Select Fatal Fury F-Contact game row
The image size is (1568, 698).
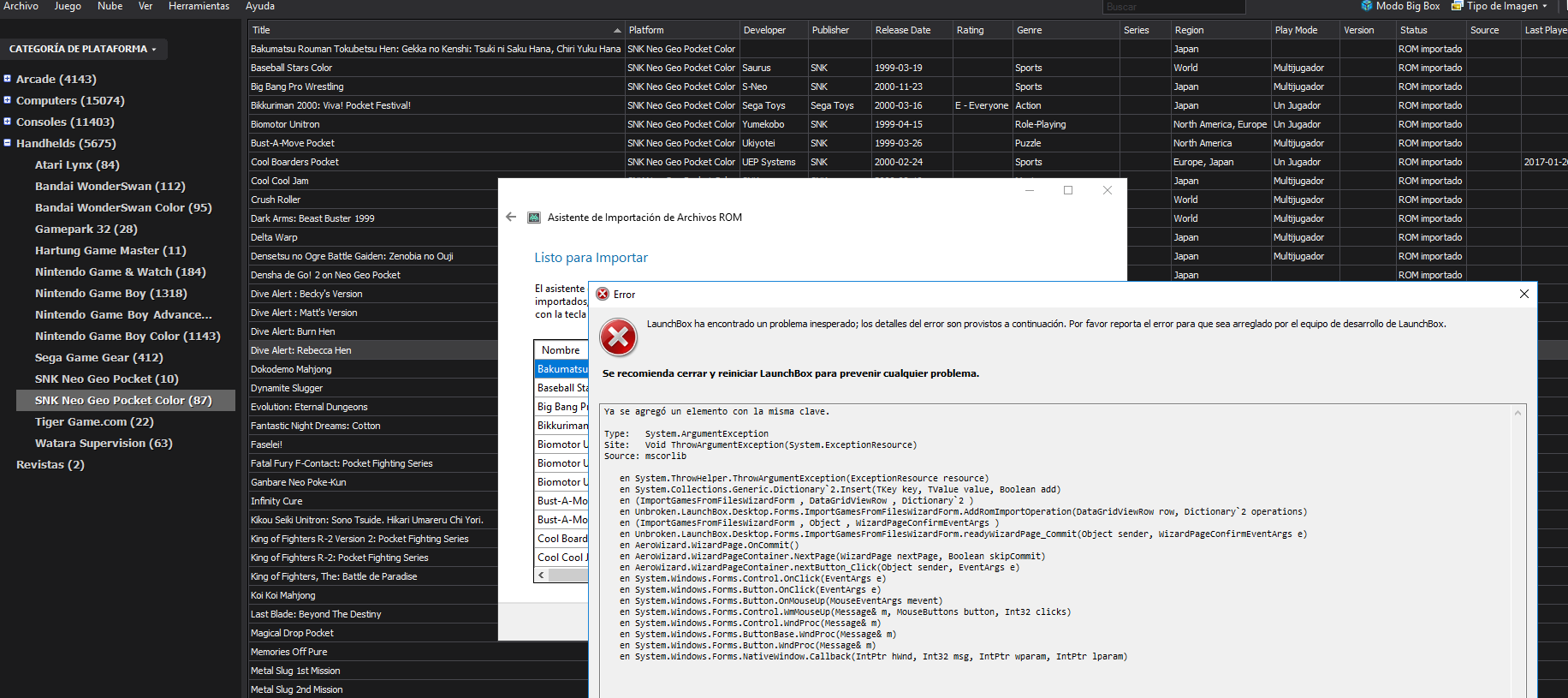373,463
